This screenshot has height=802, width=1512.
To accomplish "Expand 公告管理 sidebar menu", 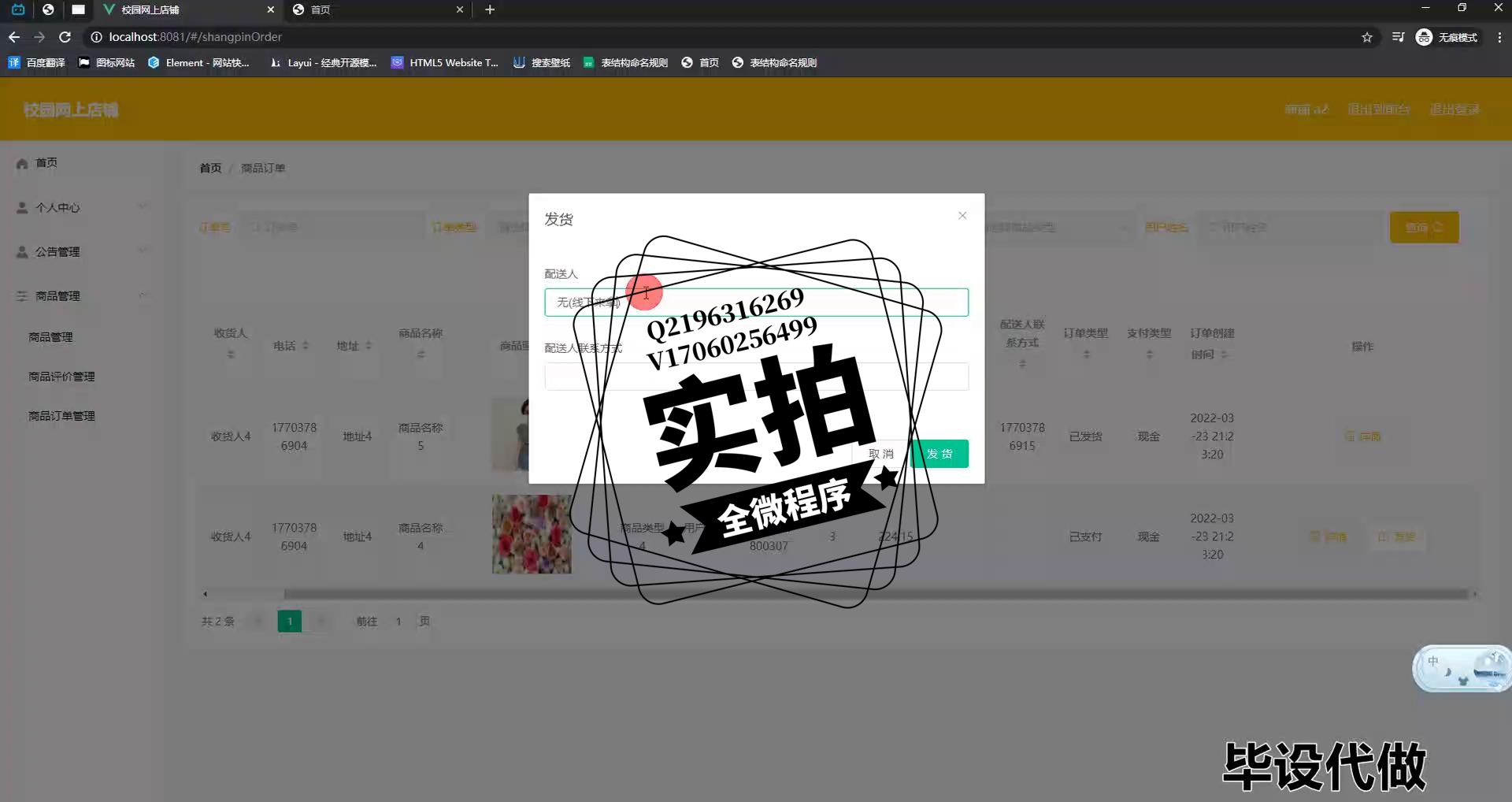I will [x=82, y=251].
